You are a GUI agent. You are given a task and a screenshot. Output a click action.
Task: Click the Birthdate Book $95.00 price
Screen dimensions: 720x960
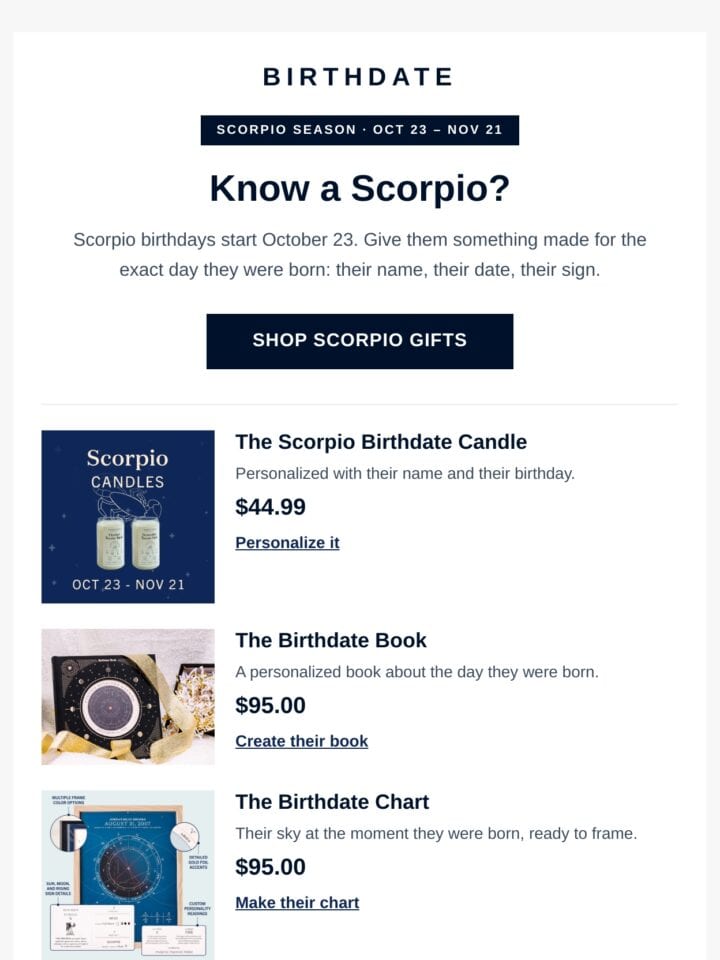pos(270,705)
